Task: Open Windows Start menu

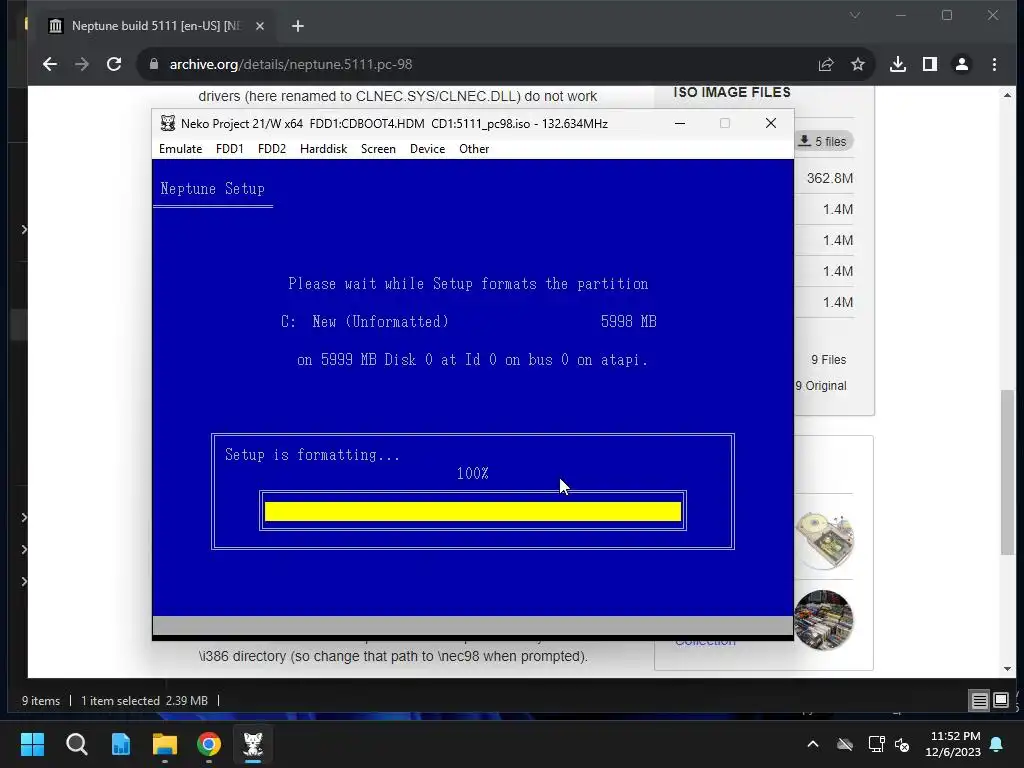Action: tap(32, 744)
